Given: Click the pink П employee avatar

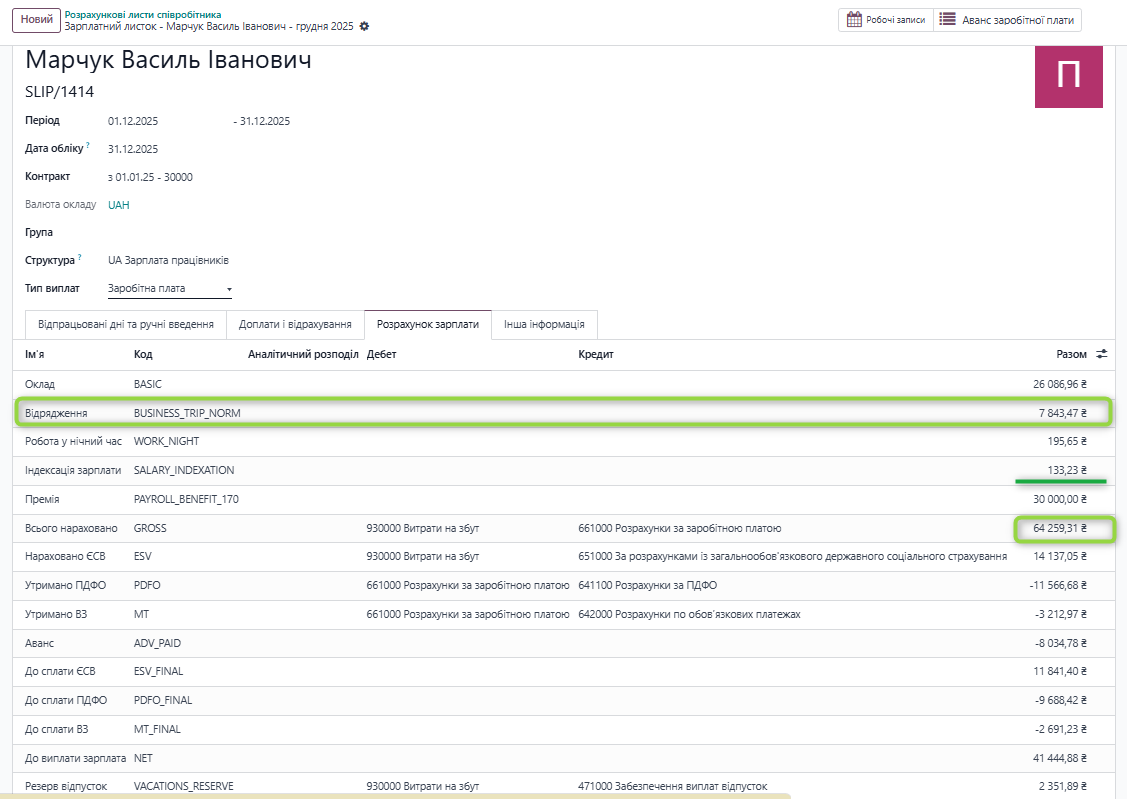Looking at the screenshot, I should pos(1068,76).
